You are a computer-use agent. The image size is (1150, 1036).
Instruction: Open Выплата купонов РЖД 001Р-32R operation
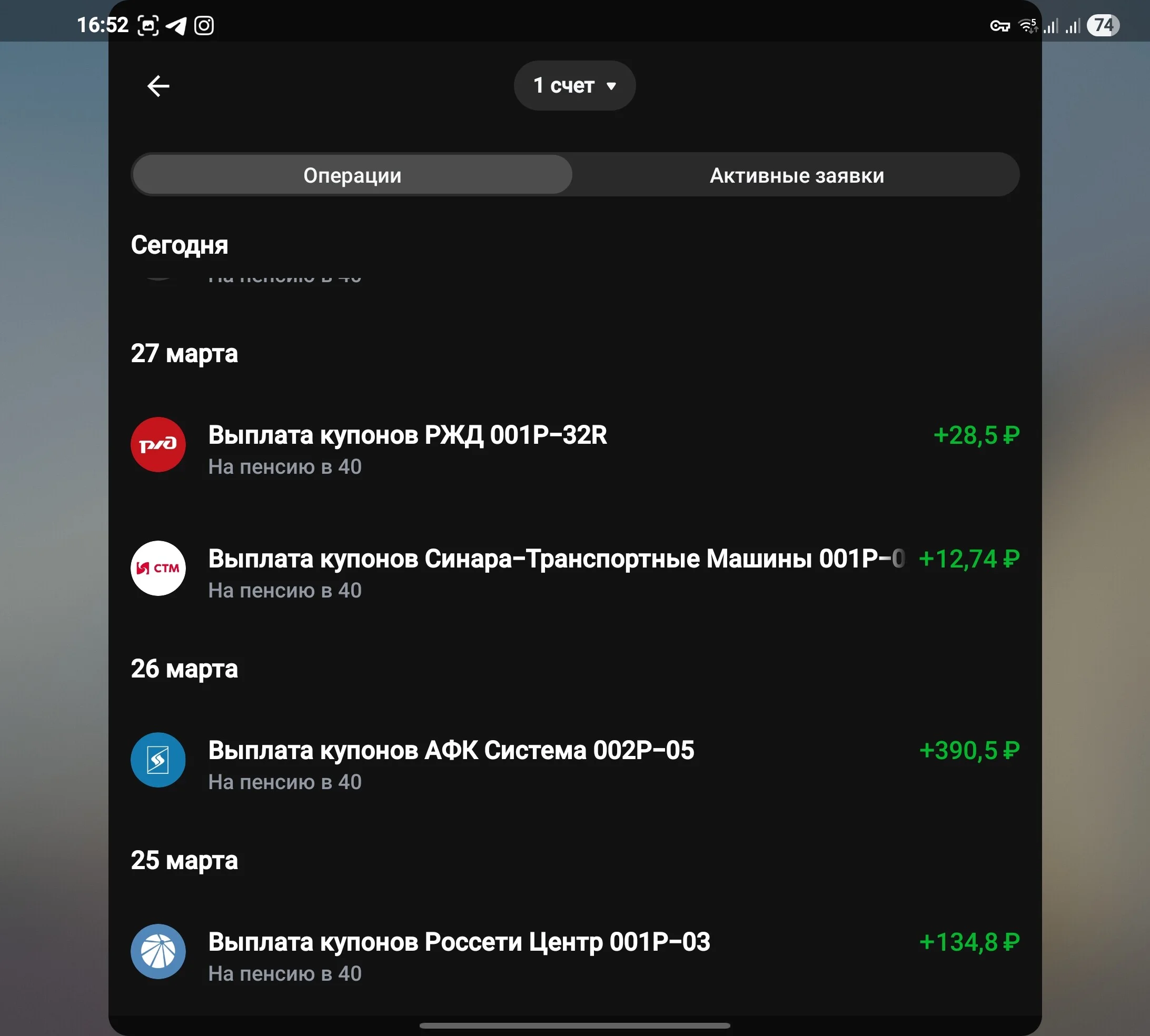[x=575, y=449]
